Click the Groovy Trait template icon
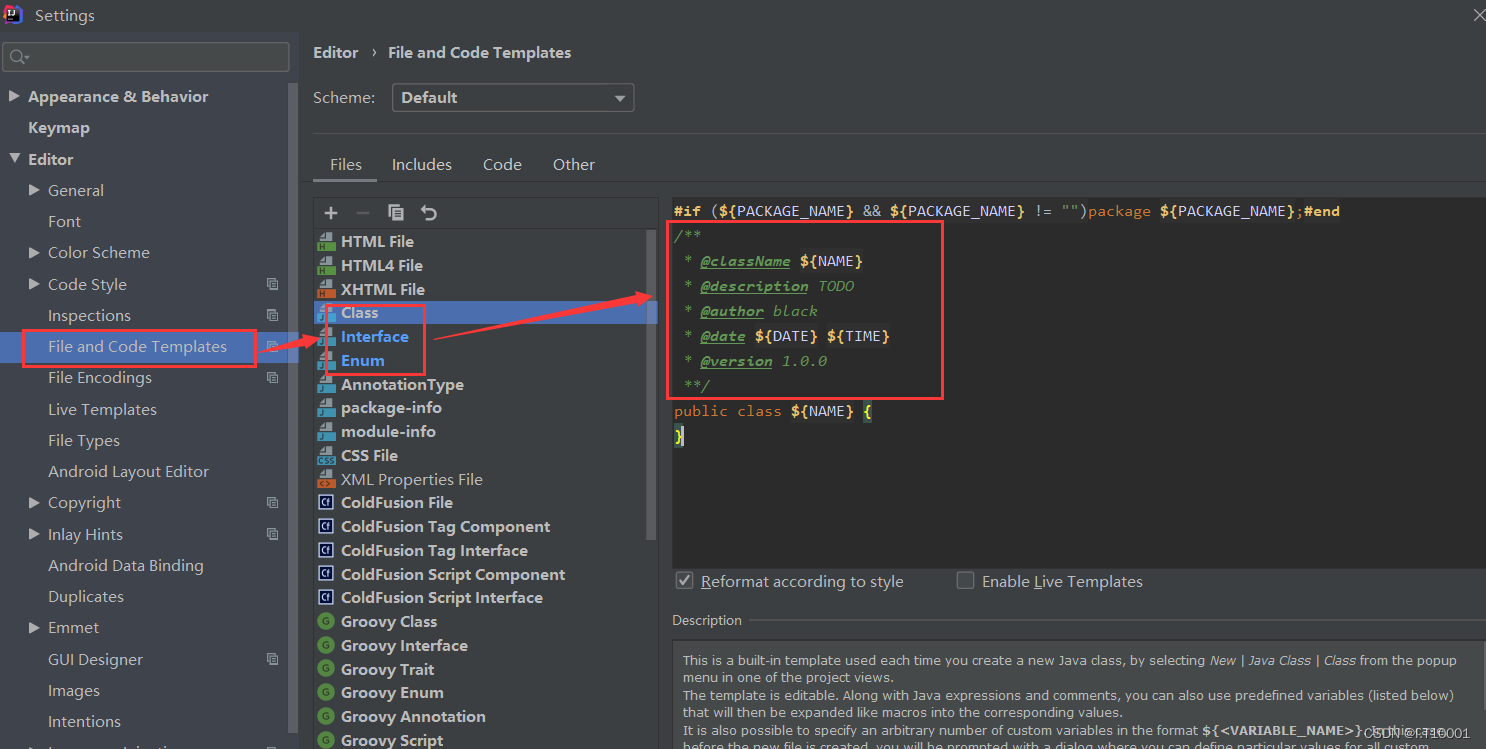Image resolution: width=1486 pixels, height=749 pixels. [x=325, y=670]
